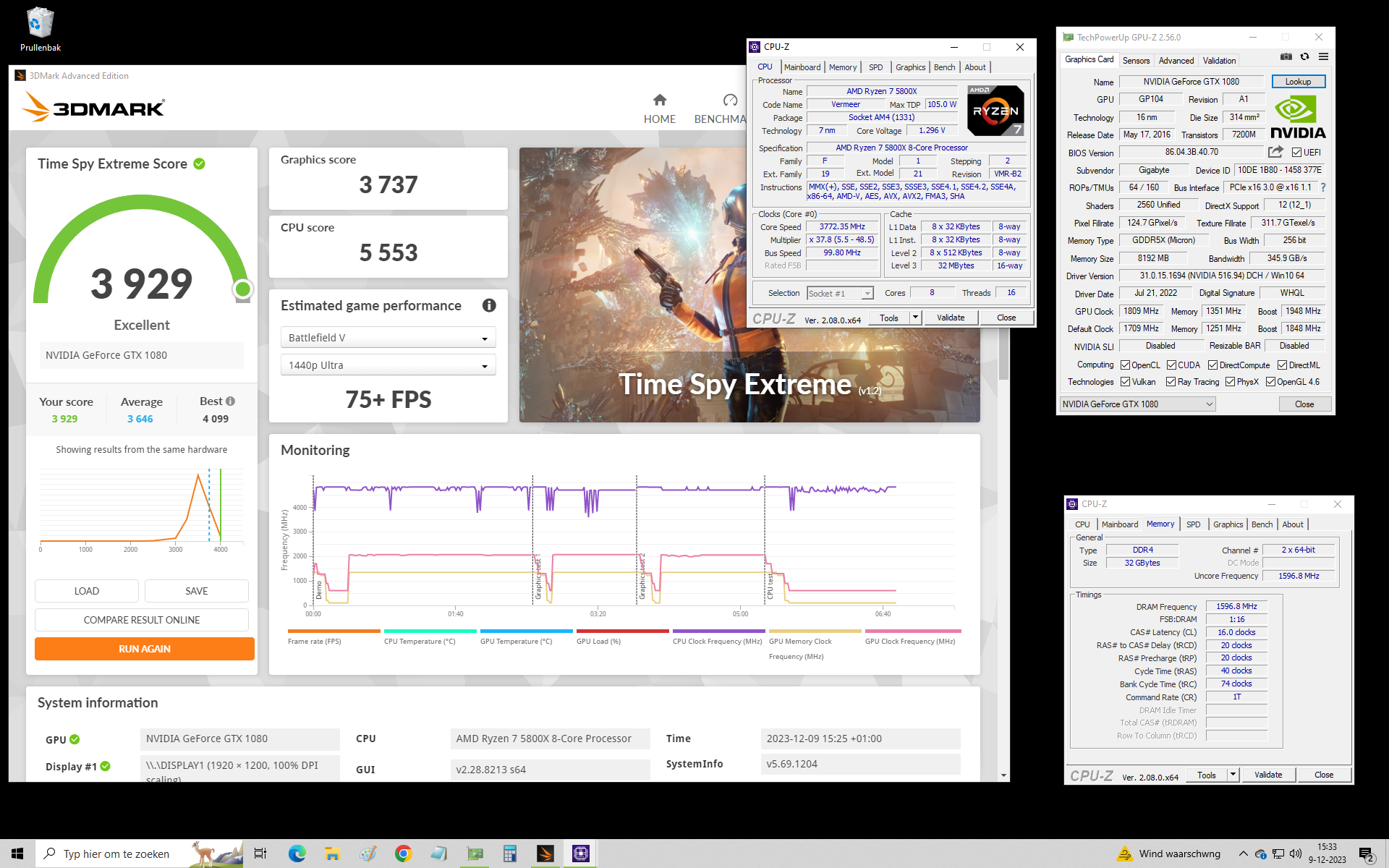
Task: Show hidden system tray icons chevron
Action: (x=1243, y=854)
